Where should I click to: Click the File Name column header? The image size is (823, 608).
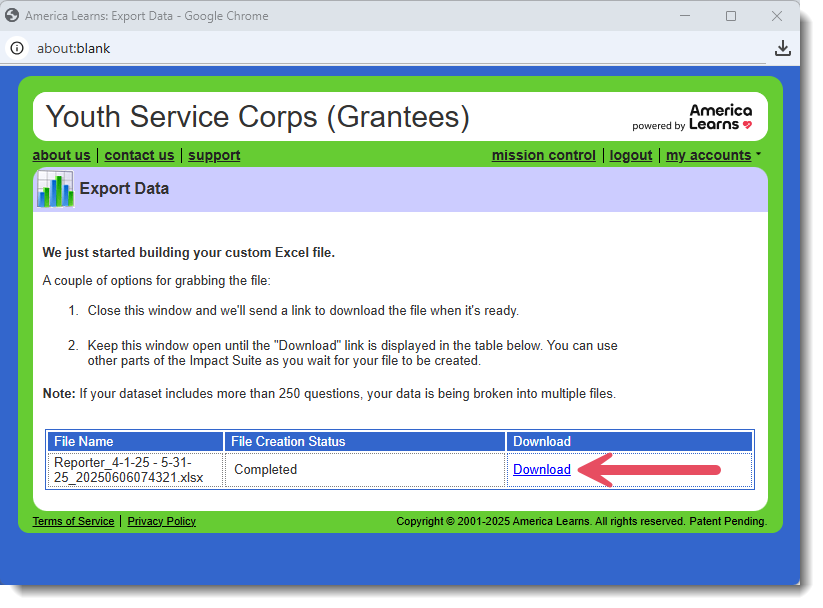pos(135,442)
